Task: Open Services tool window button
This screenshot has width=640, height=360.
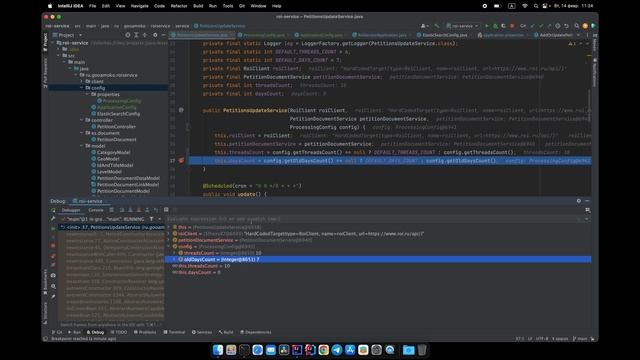Action: click(202, 332)
